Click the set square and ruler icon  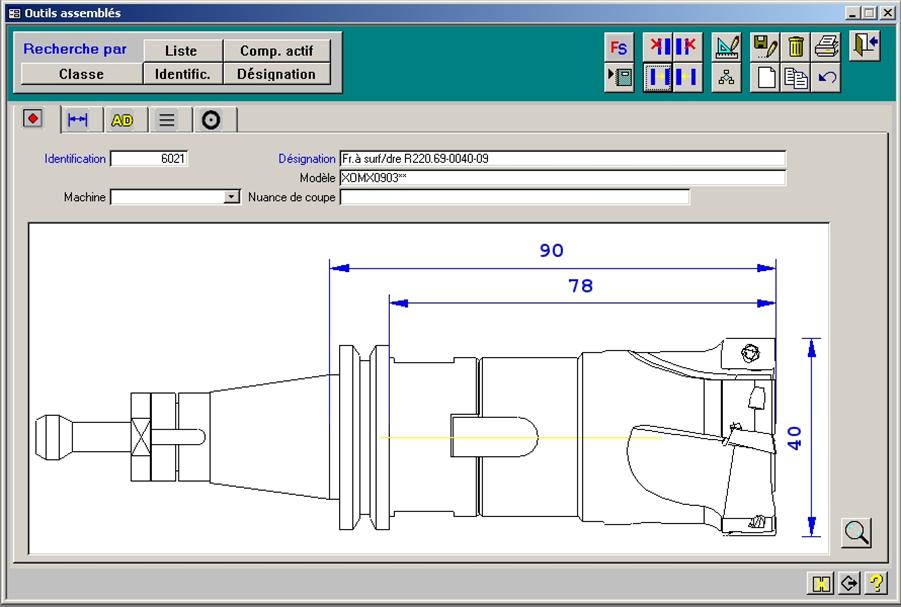(727, 47)
